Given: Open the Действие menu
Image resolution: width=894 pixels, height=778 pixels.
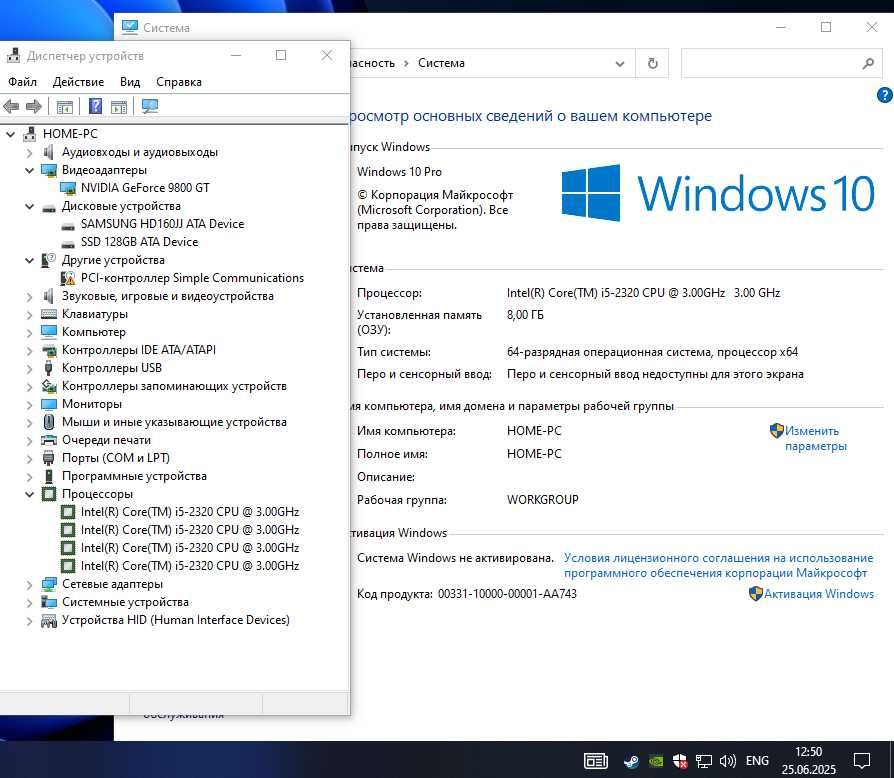Looking at the screenshot, I should tap(78, 82).
